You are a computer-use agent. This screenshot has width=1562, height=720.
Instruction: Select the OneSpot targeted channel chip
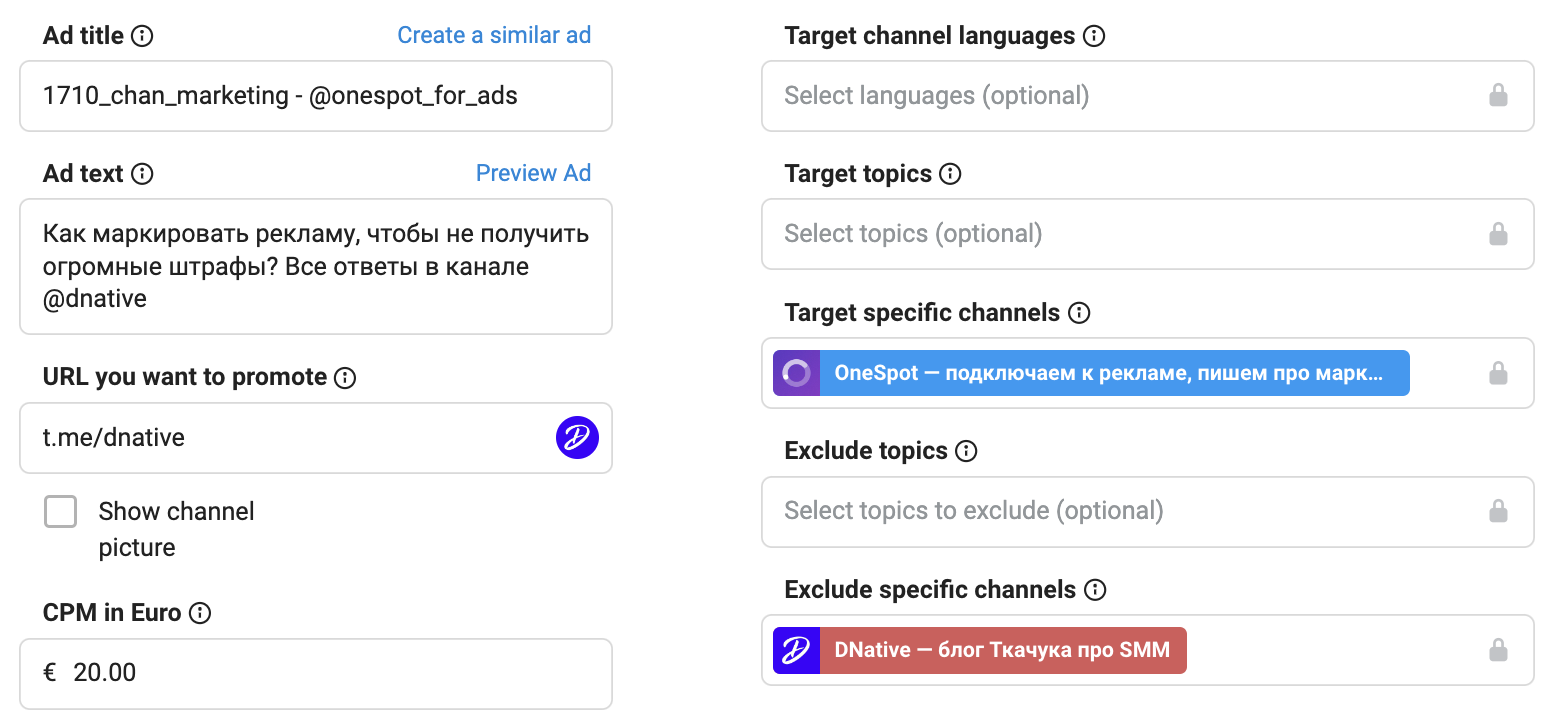(1091, 373)
